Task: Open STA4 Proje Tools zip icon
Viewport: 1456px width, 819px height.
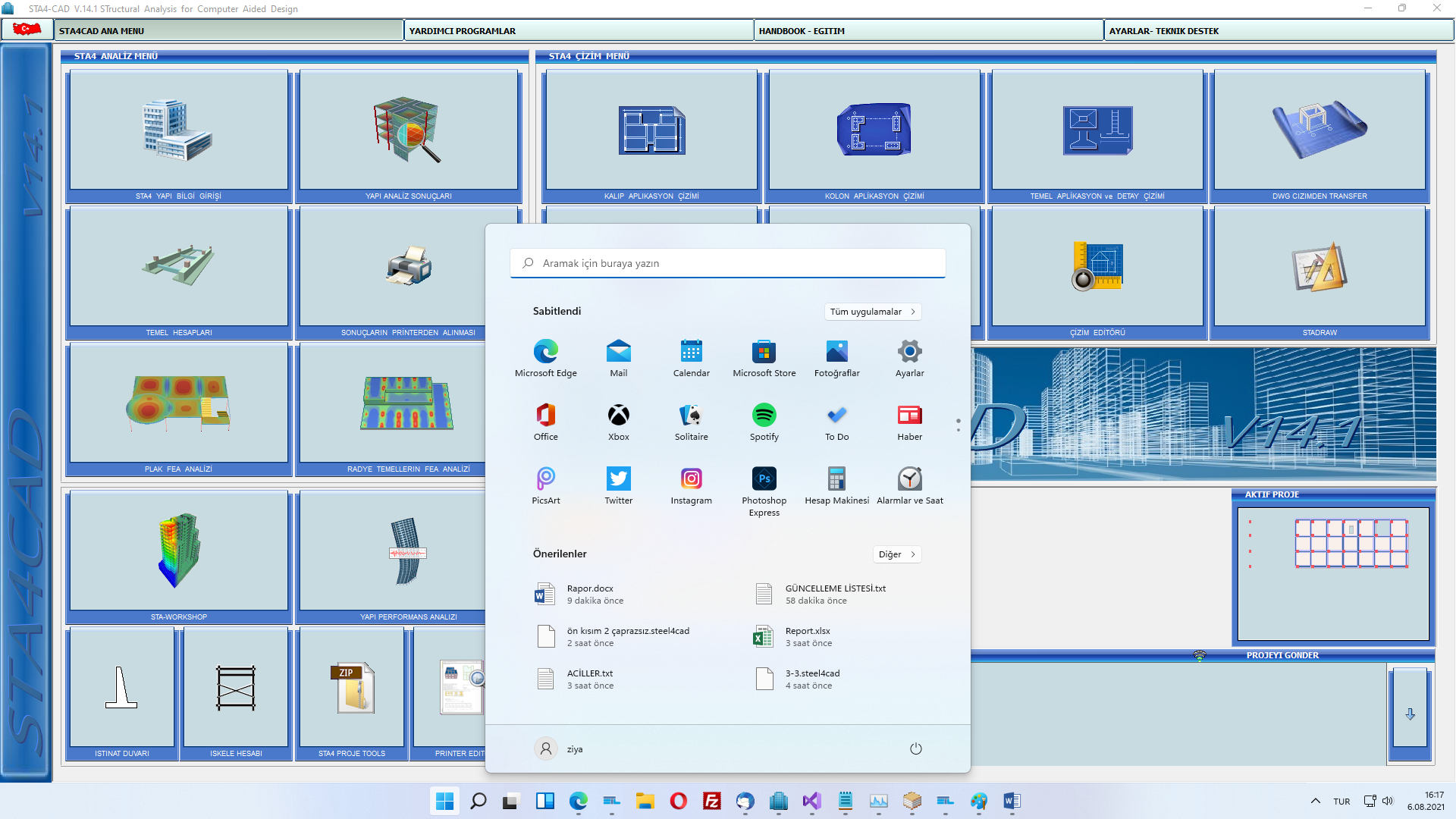Action: (352, 687)
